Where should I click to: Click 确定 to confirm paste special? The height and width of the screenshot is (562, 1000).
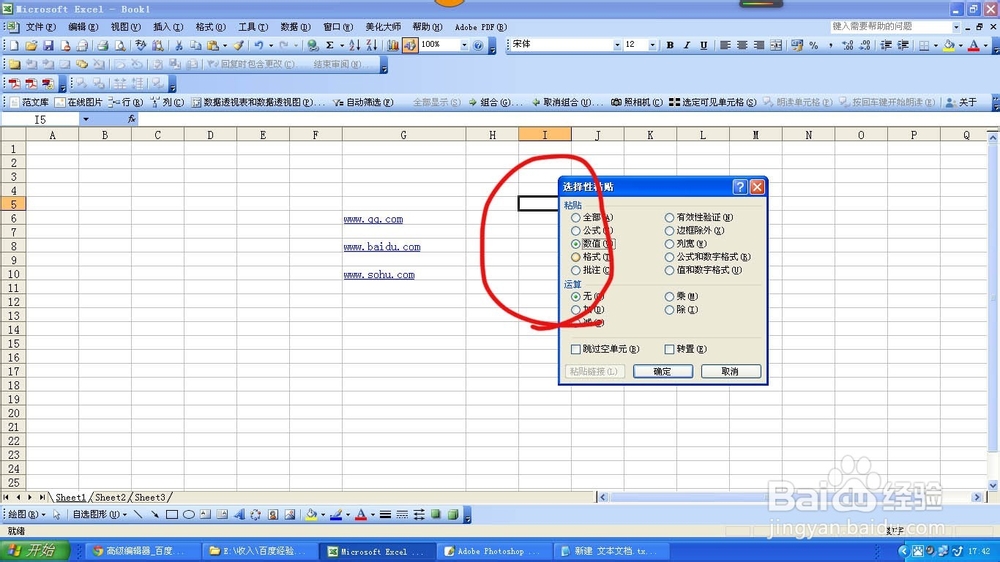tap(663, 371)
